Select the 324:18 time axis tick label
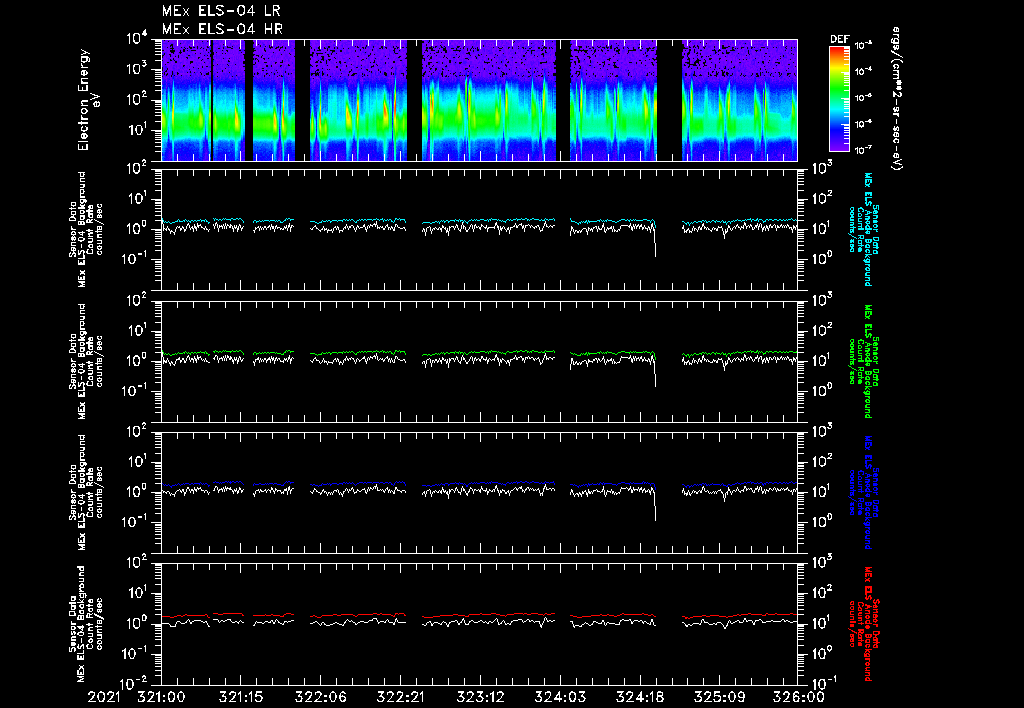 coord(641,696)
